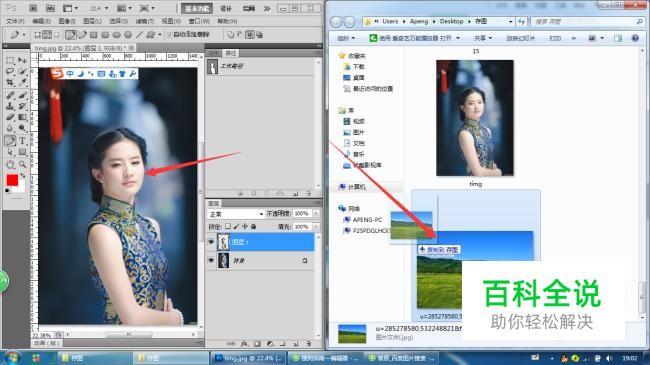Toggle lock position in Layers panel

pyautogui.click(x=245, y=226)
